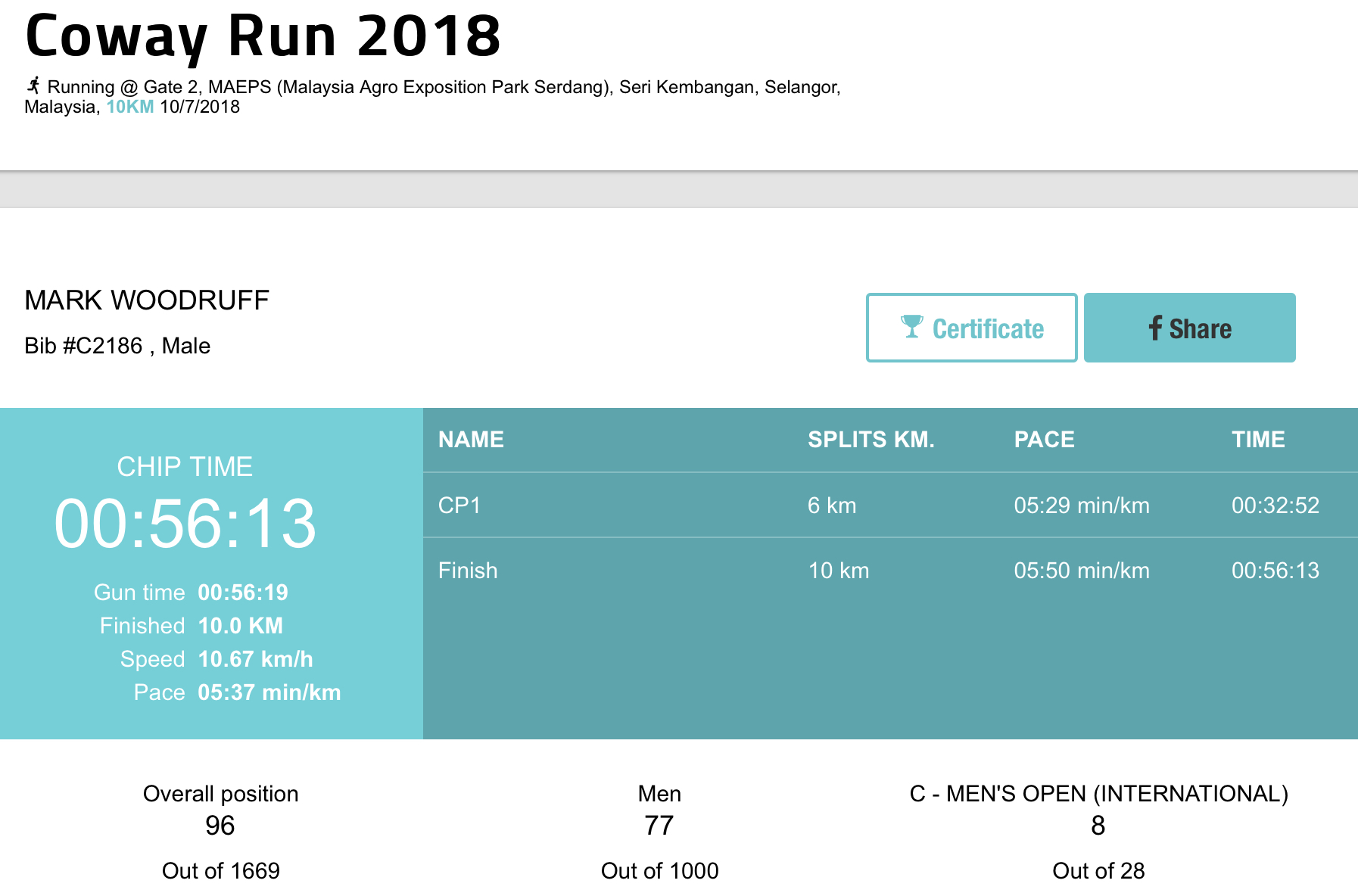Click the gun time 00:56:19 value

[243, 593]
